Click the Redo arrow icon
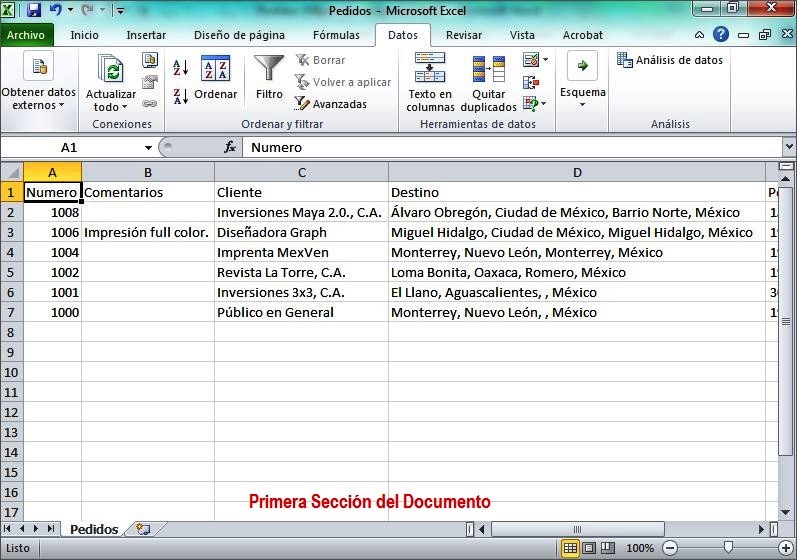The image size is (797, 560). click(87, 10)
